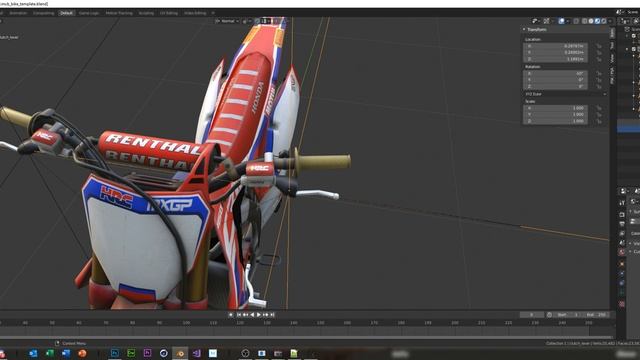
Task: Click the Location Y value field
Action: pyautogui.click(x=556, y=53)
